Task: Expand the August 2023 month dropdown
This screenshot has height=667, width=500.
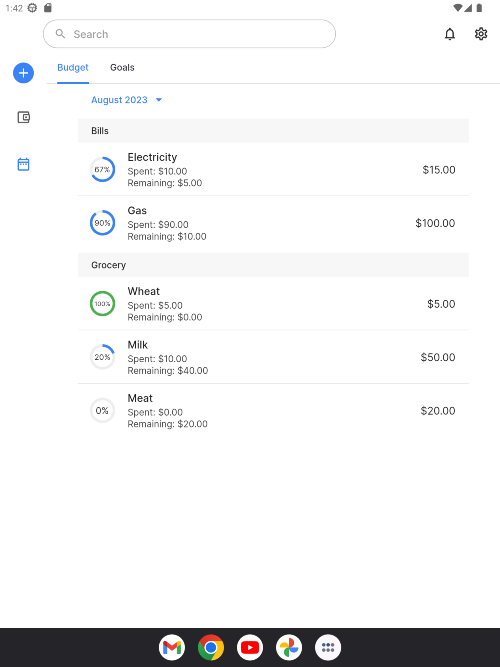Action: (127, 100)
